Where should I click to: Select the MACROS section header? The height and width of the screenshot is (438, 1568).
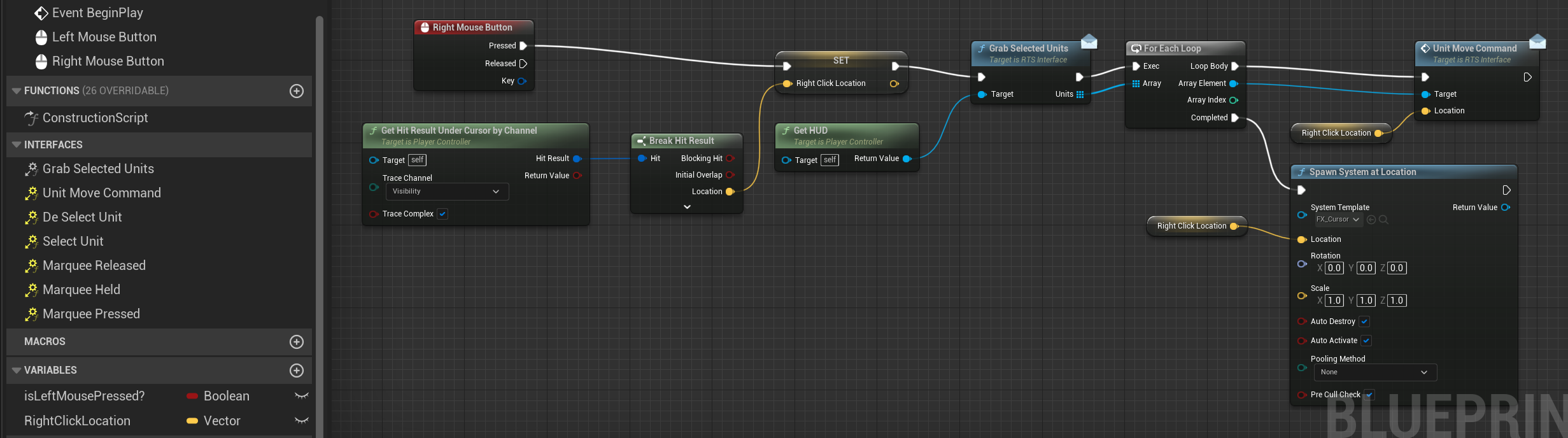pyautogui.click(x=159, y=342)
